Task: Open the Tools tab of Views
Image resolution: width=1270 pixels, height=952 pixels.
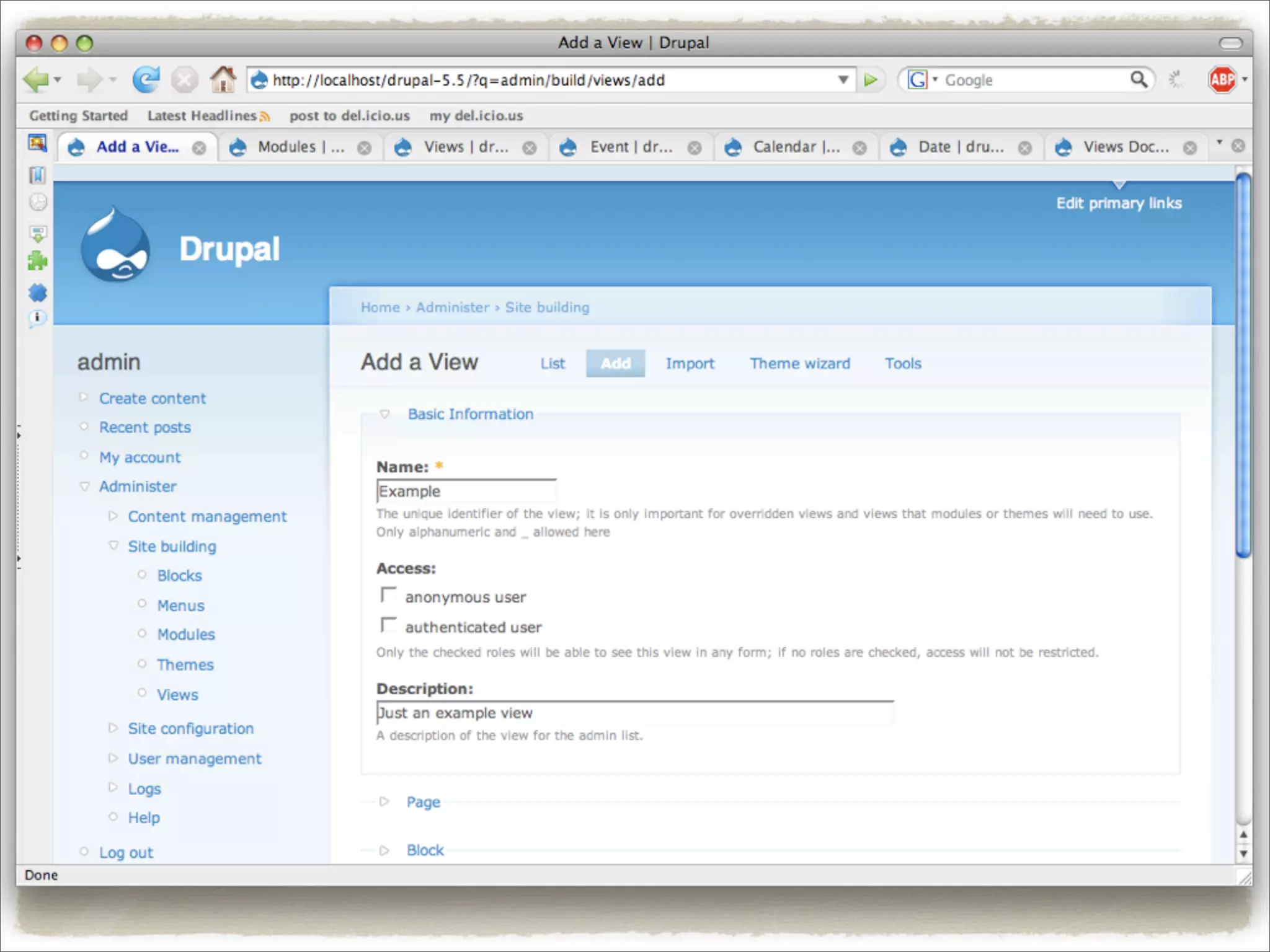Action: (x=903, y=364)
